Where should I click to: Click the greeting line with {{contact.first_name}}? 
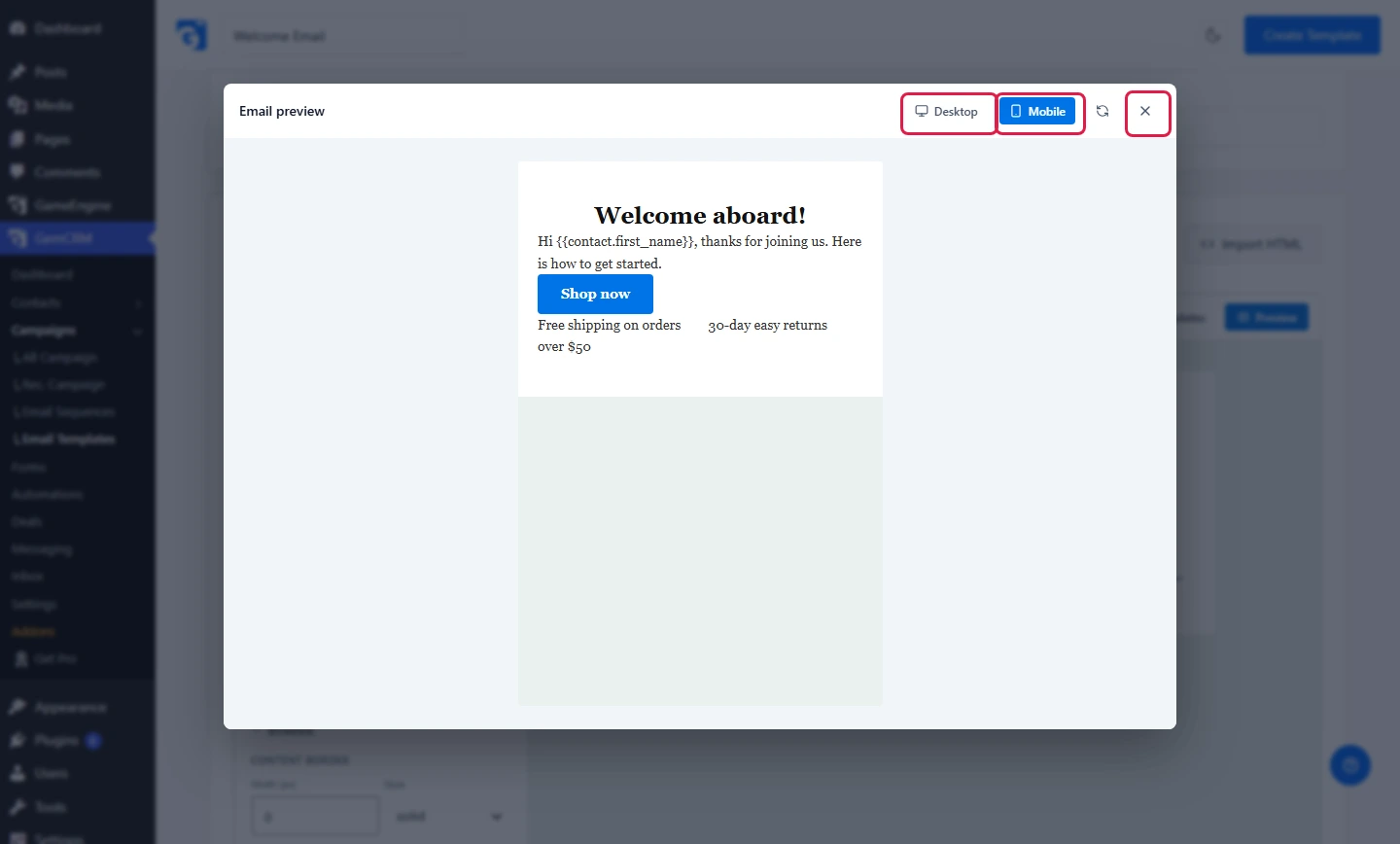pos(700,252)
